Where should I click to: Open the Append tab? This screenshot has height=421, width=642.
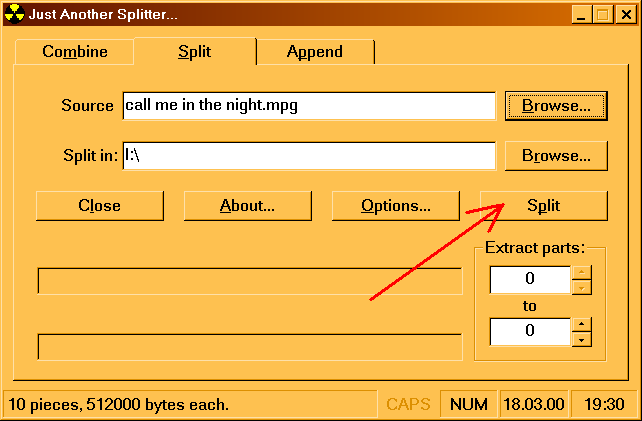click(315, 52)
